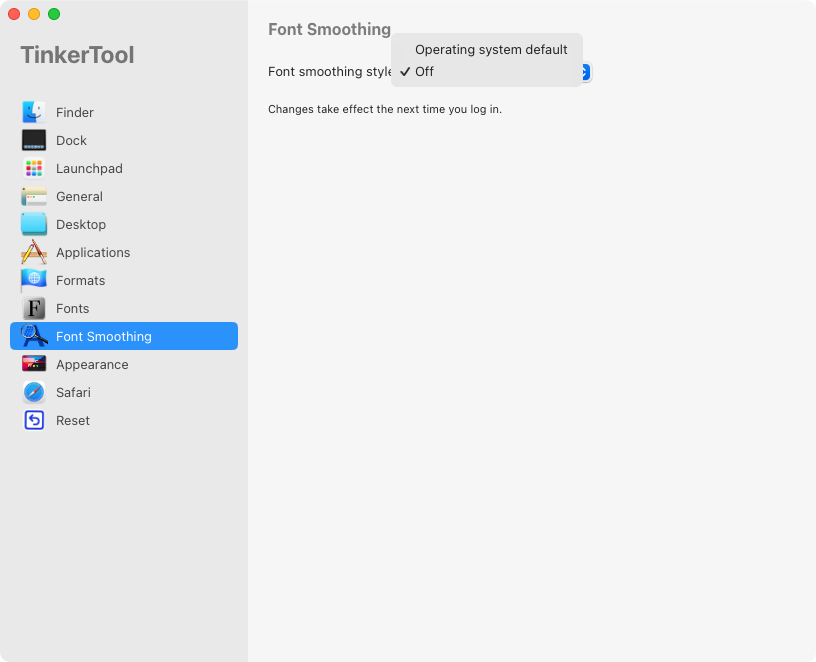Click the Appearance icon in sidebar

coord(34,365)
